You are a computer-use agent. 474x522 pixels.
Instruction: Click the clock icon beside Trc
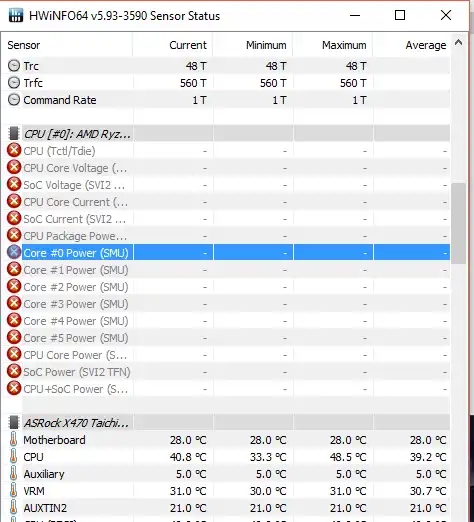(x=14, y=66)
